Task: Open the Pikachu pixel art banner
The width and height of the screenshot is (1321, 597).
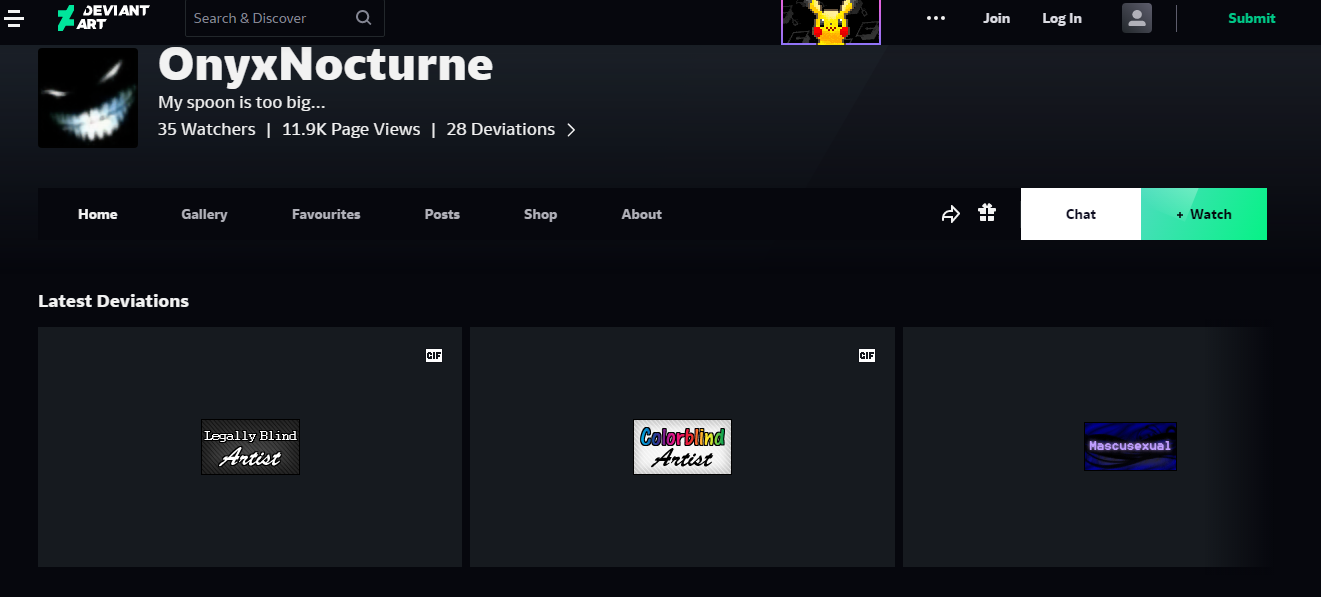Action: tap(831, 22)
